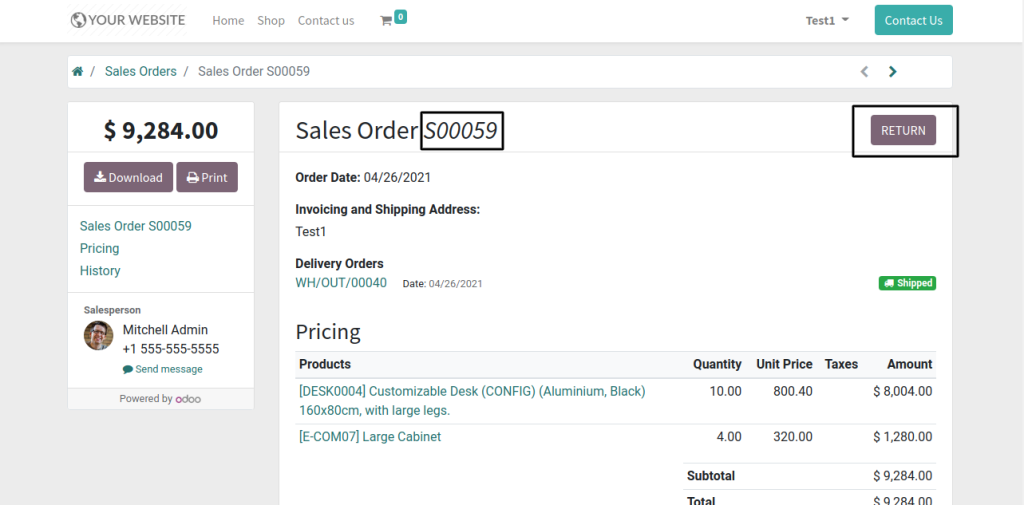The image size is (1024, 505).
Task: Click the Quantity column header
Action: pos(717,364)
